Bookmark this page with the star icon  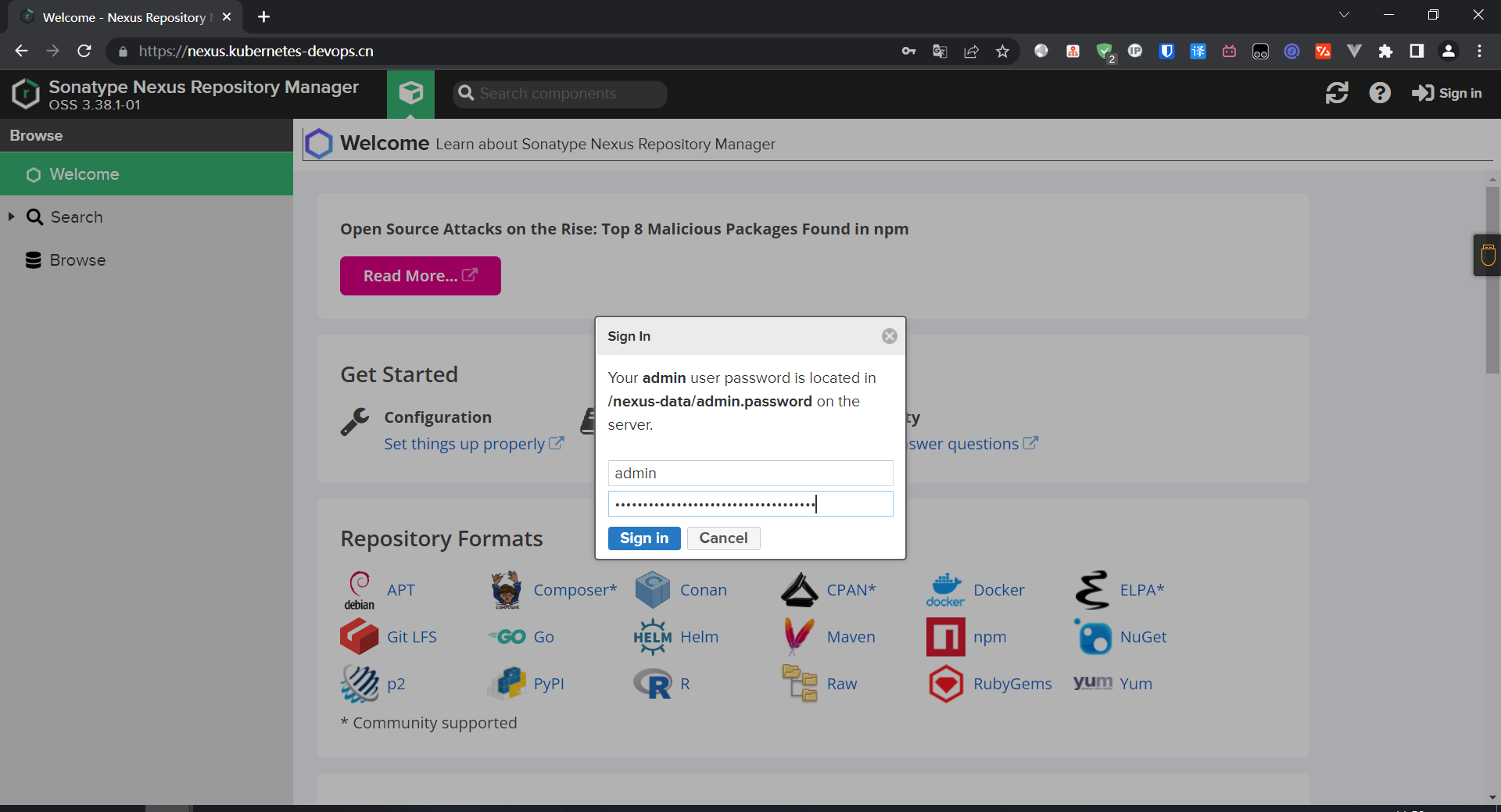coord(1002,51)
